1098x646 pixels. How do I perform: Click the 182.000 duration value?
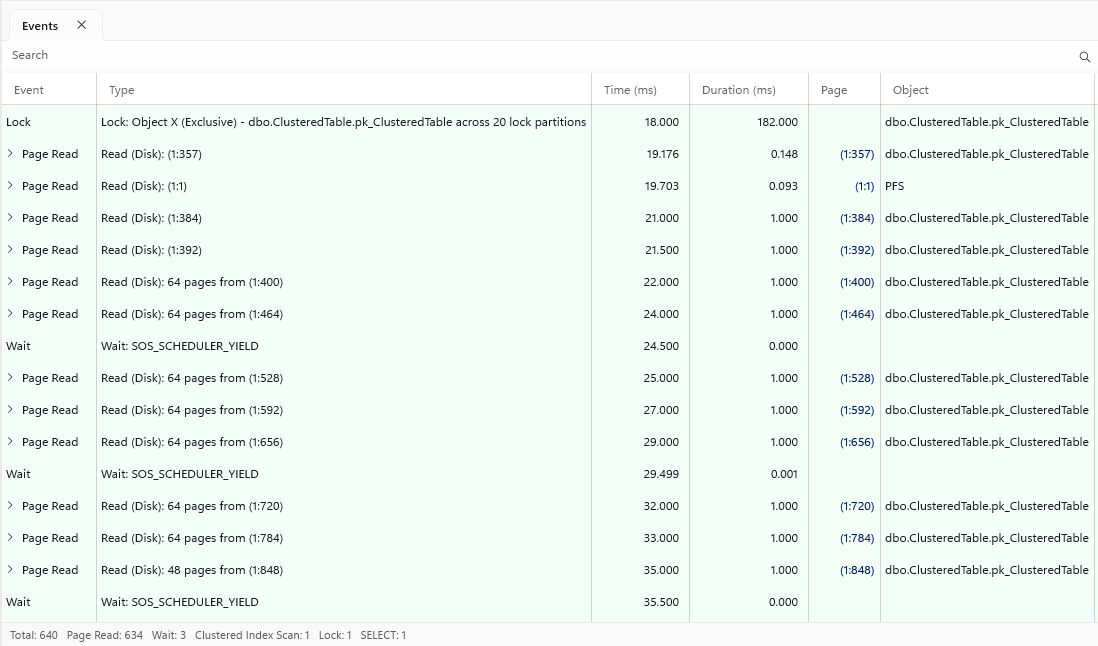click(777, 122)
